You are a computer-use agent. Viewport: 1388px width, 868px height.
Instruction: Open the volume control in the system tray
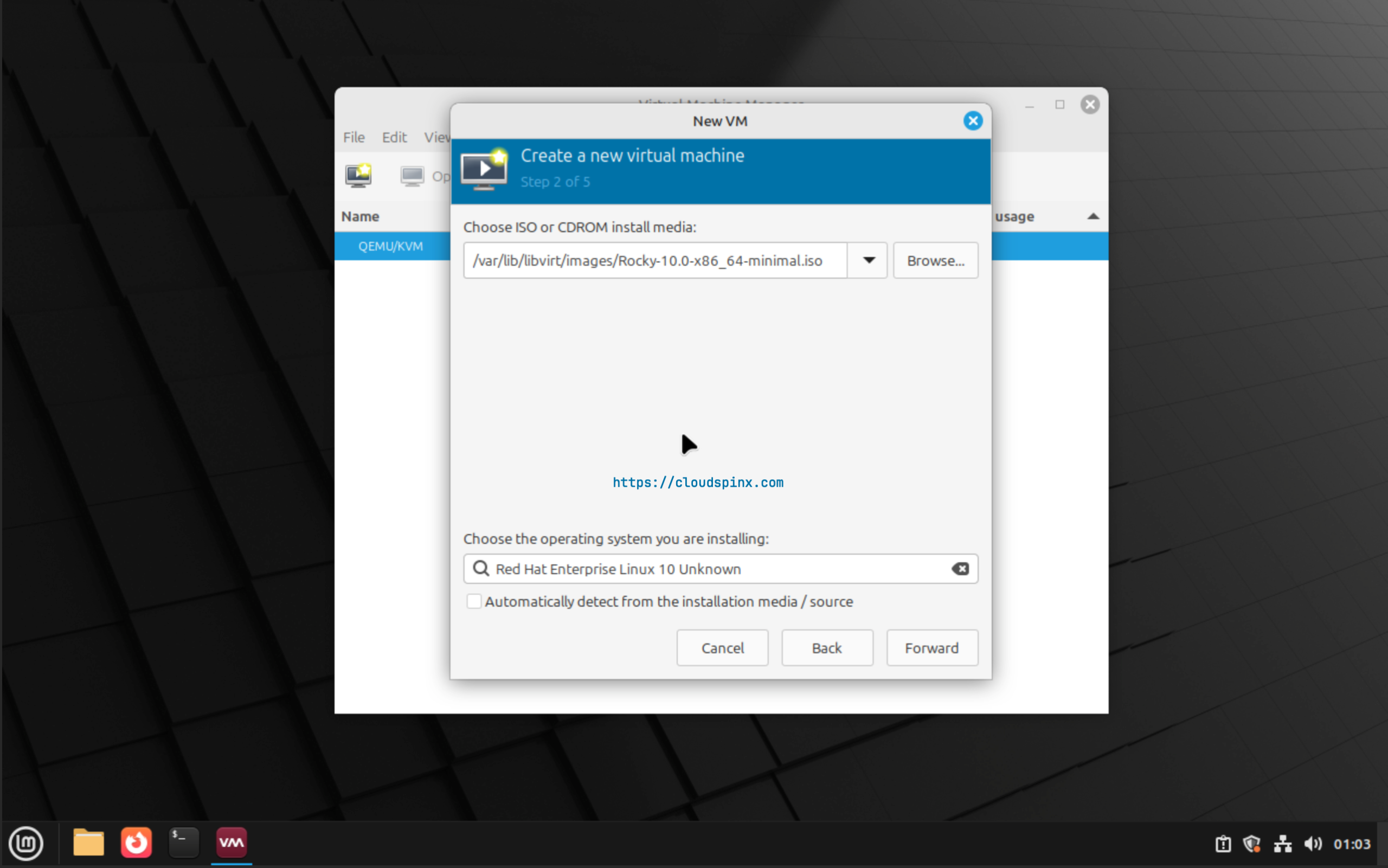(x=1313, y=843)
